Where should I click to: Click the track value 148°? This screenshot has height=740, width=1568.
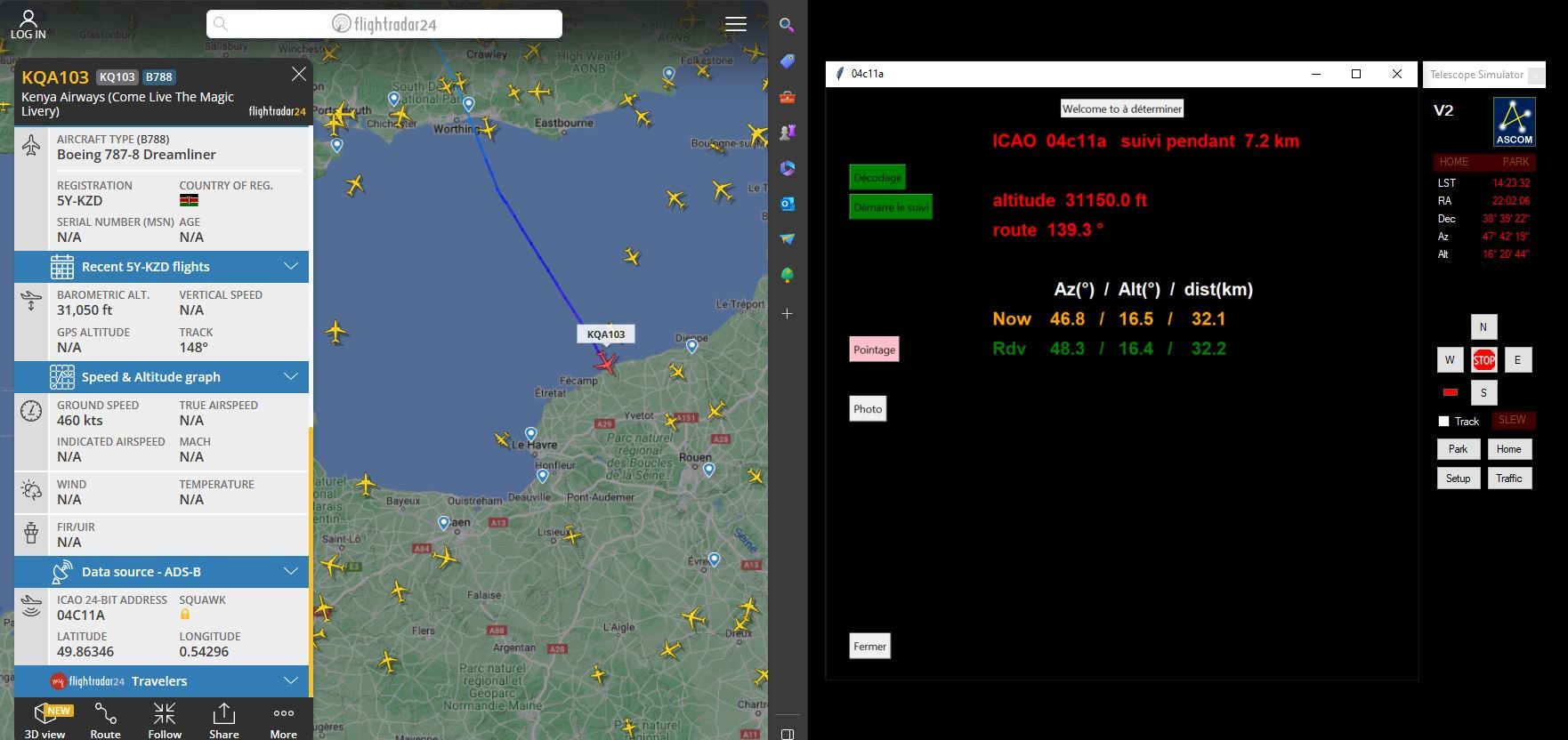[x=194, y=348]
